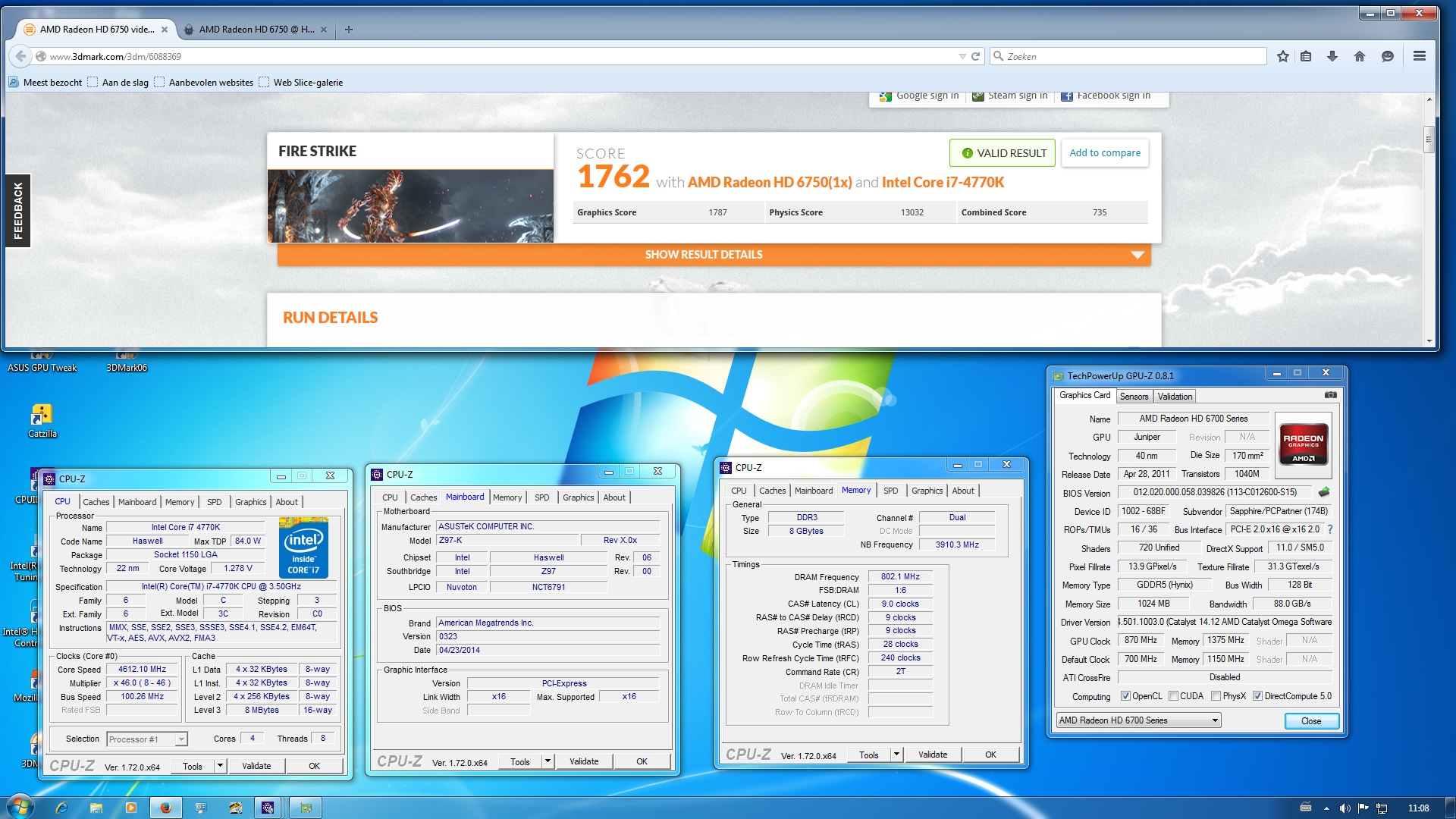Click the clock showing 11:08

pyautogui.click(x=1418, y=808)
